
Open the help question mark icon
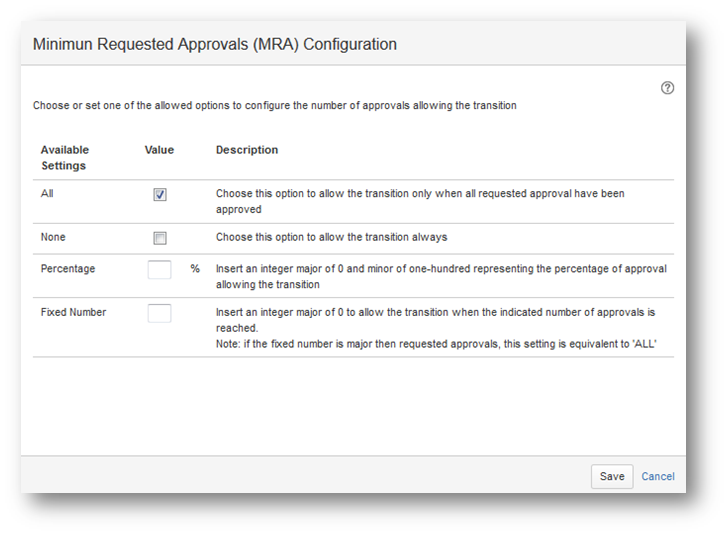668,88
